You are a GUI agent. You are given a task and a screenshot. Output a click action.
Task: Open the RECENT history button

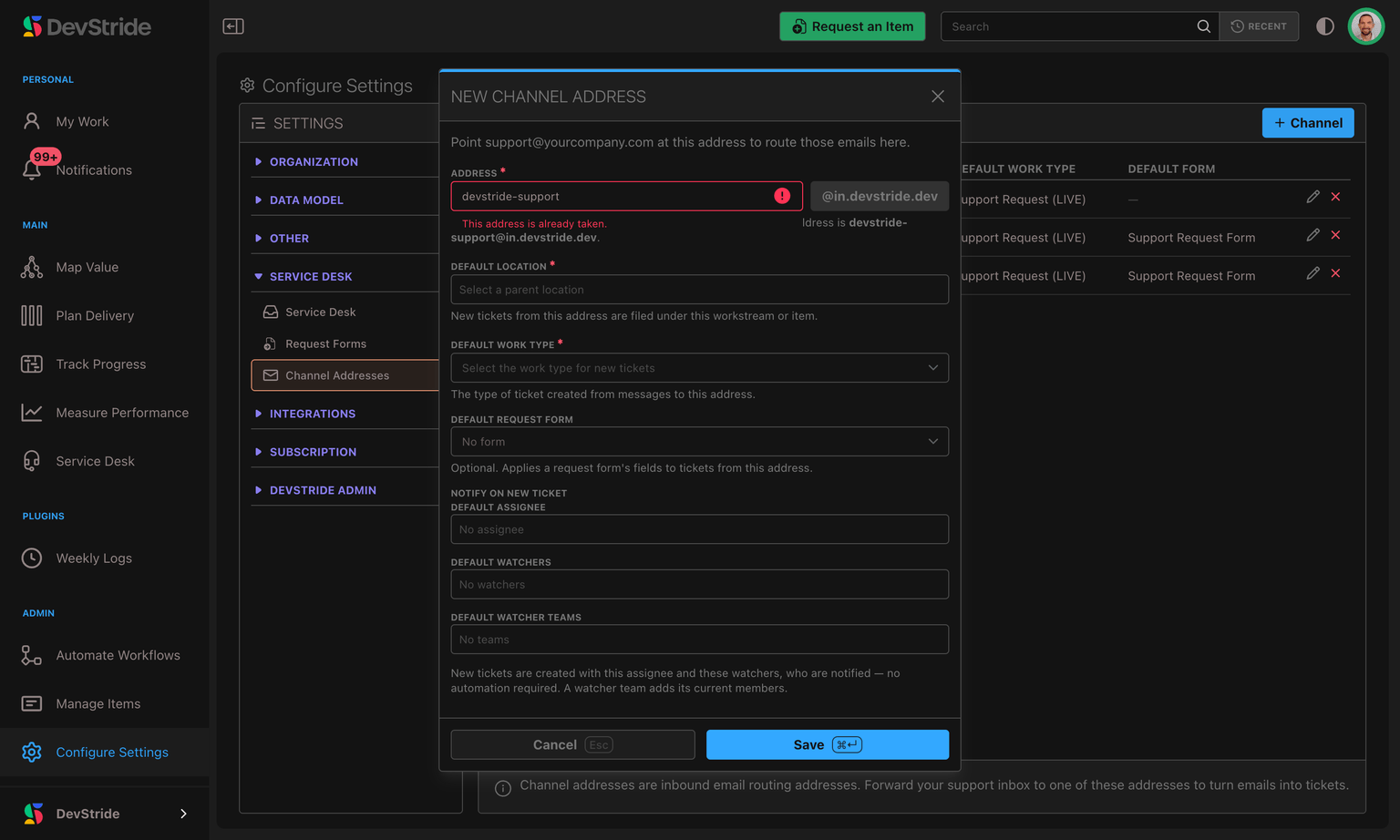pyautogui.click(x=1259, y=26)
